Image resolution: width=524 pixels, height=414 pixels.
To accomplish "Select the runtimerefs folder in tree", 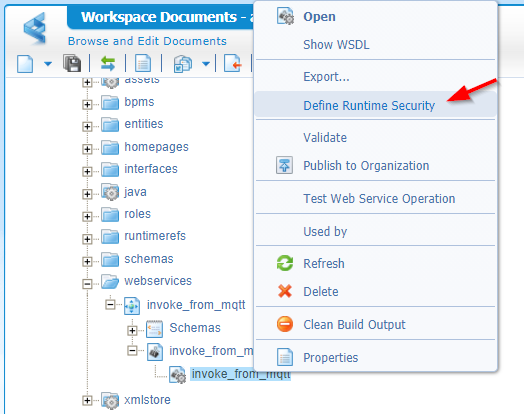I will coord(155,236).
